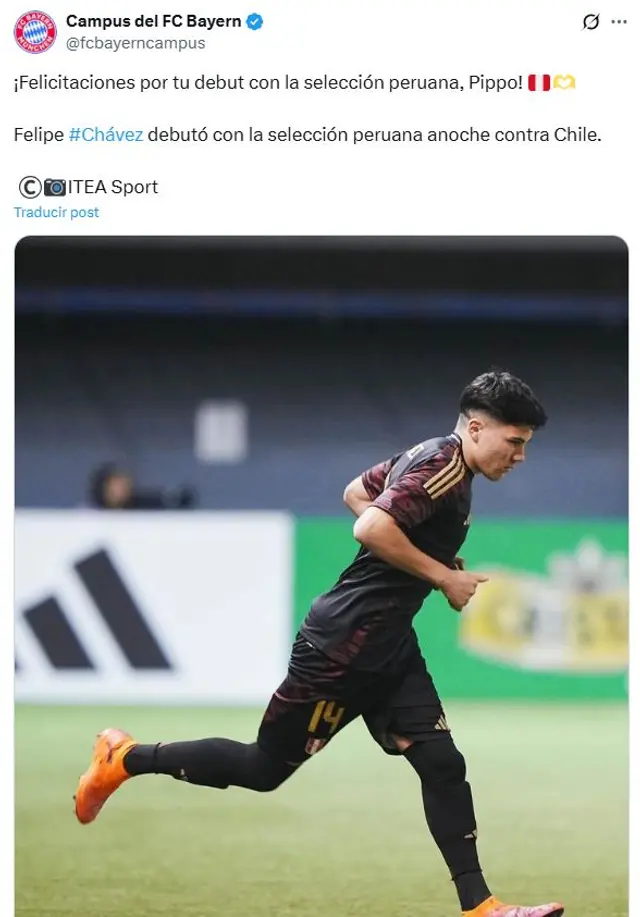
Task: Click the Felicitaciones por tu debut sentence
Action: tap(268, 82)
